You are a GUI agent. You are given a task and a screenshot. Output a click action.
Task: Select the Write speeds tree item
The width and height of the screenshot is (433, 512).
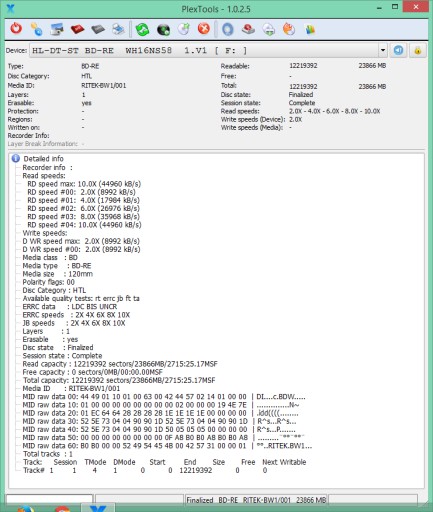pos(45,233)
